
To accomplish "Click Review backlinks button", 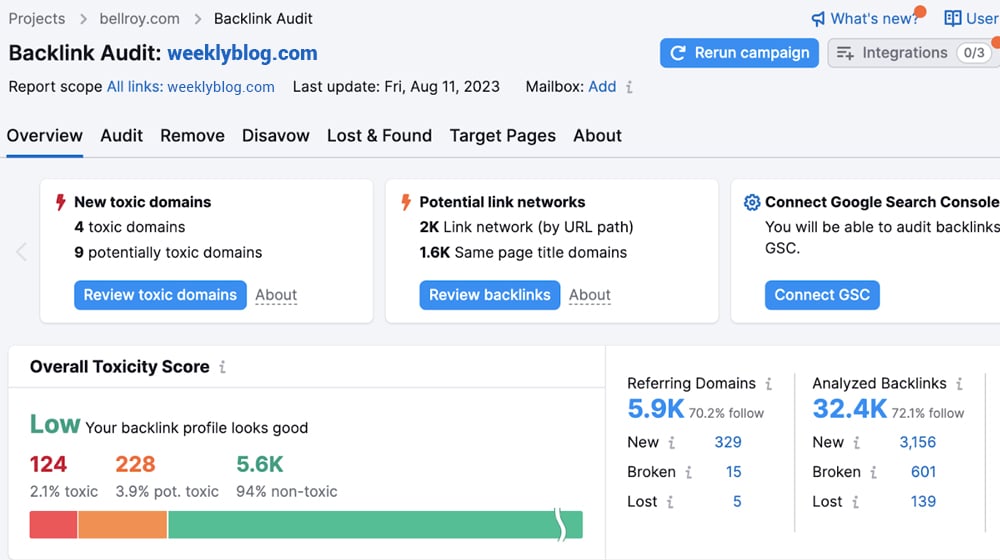I will 490,295.
